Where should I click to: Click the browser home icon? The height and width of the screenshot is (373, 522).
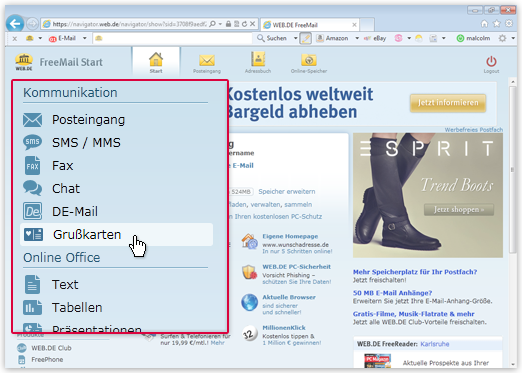tap(484, 24)
